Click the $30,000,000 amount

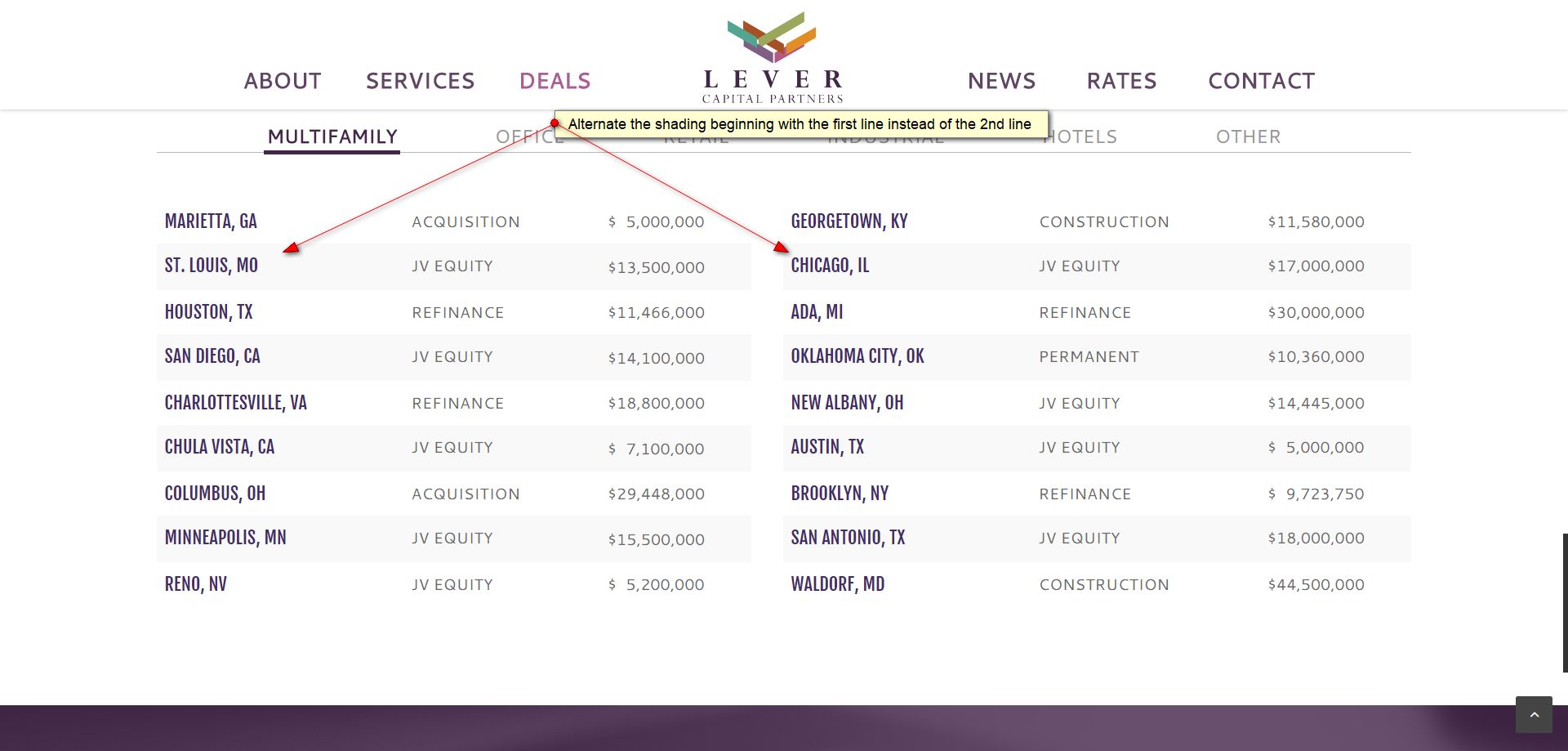point(1316,313)
